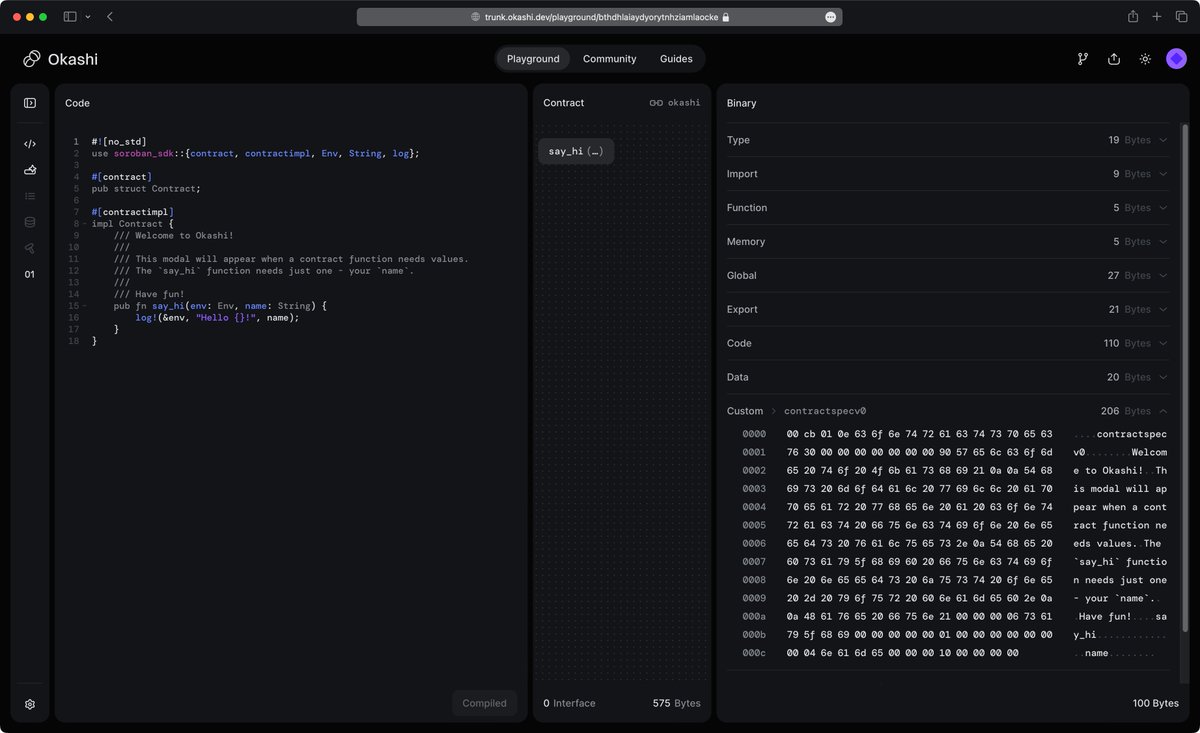Click contractspecv0 label
Image resolution: width=1200 pixels, height=733 pixels.
point(825,411)
